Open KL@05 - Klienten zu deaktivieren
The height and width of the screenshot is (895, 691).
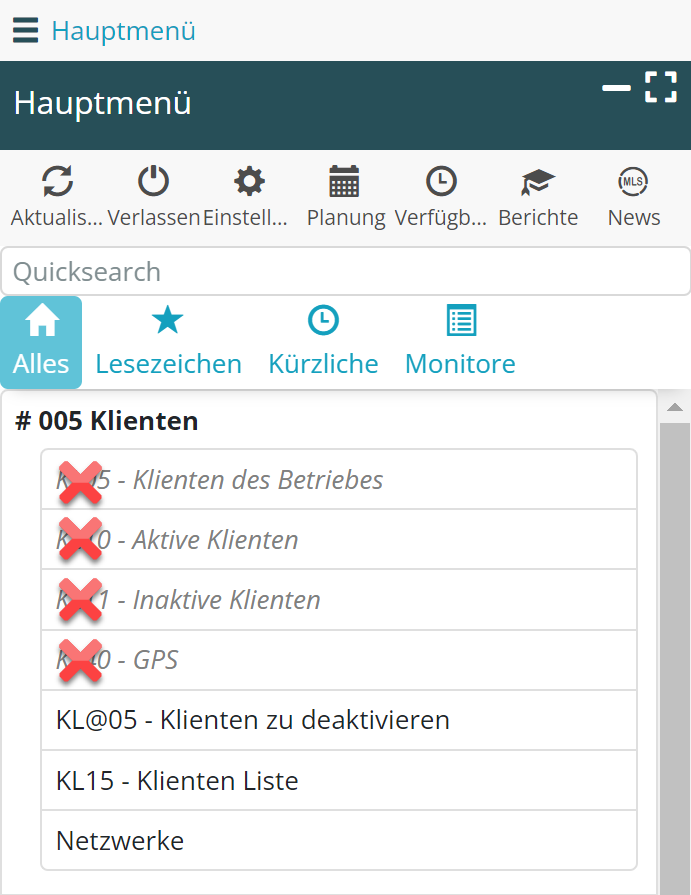click(x=253, y=720)
